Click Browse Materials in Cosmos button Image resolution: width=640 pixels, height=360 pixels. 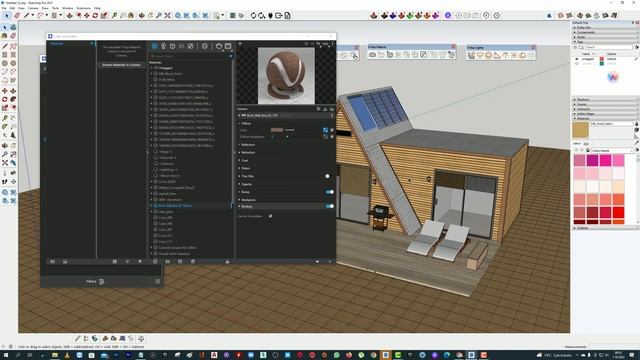click(122, 65)
